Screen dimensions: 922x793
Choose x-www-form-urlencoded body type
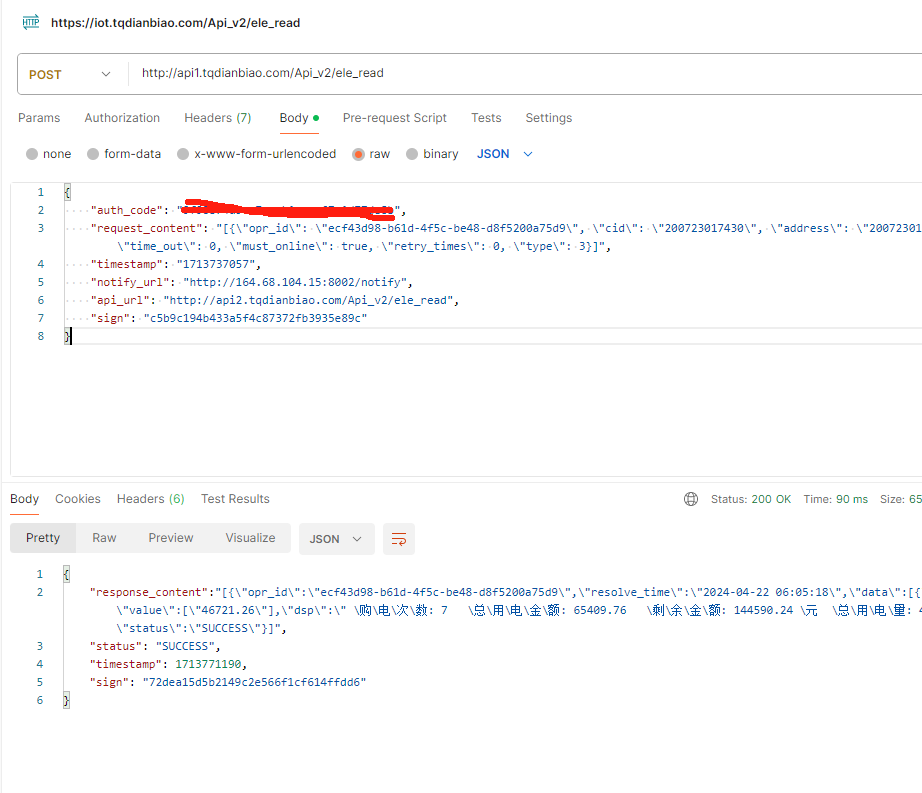(x=183, y=154)
